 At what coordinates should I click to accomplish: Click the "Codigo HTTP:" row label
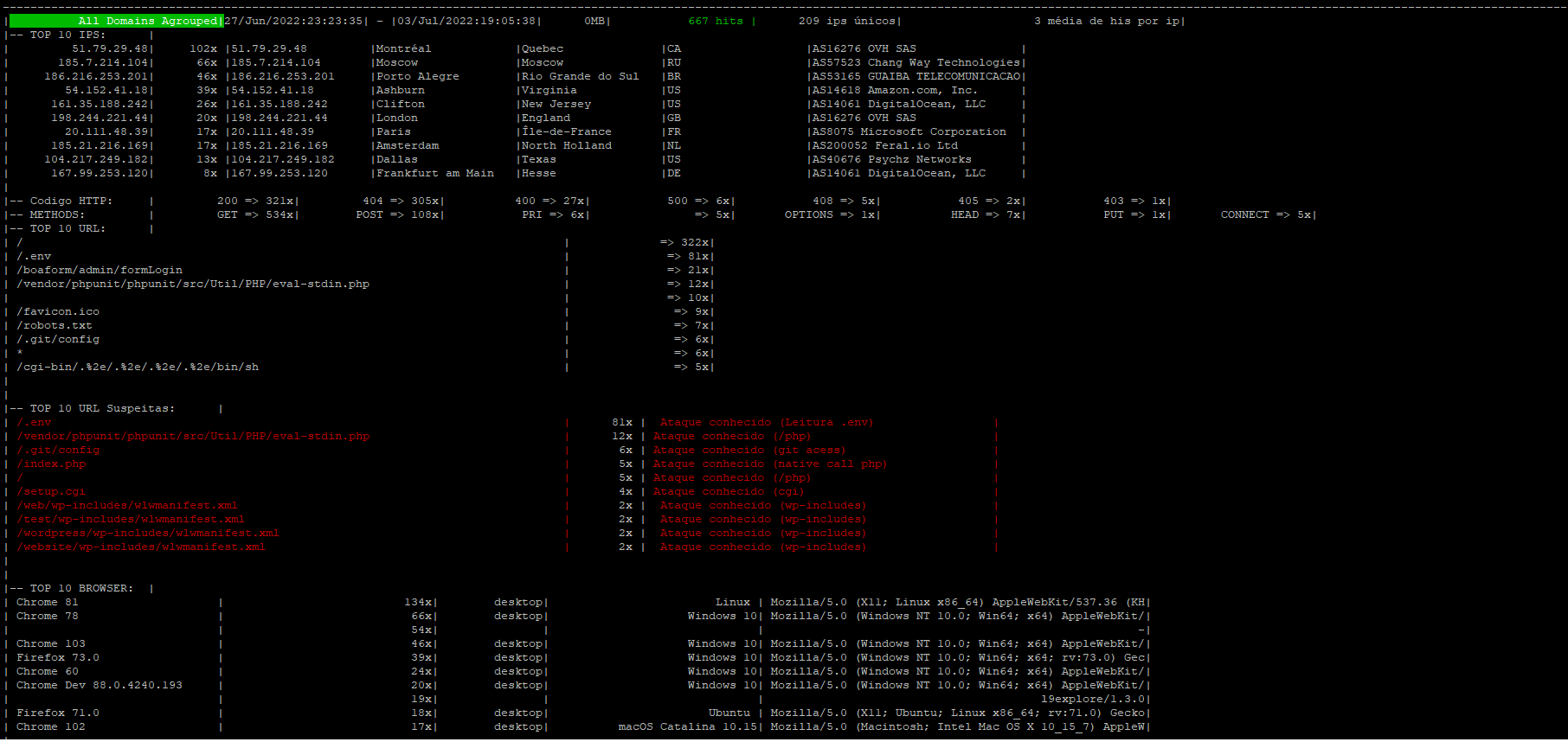pyautogui.click(x=71, y=201)
